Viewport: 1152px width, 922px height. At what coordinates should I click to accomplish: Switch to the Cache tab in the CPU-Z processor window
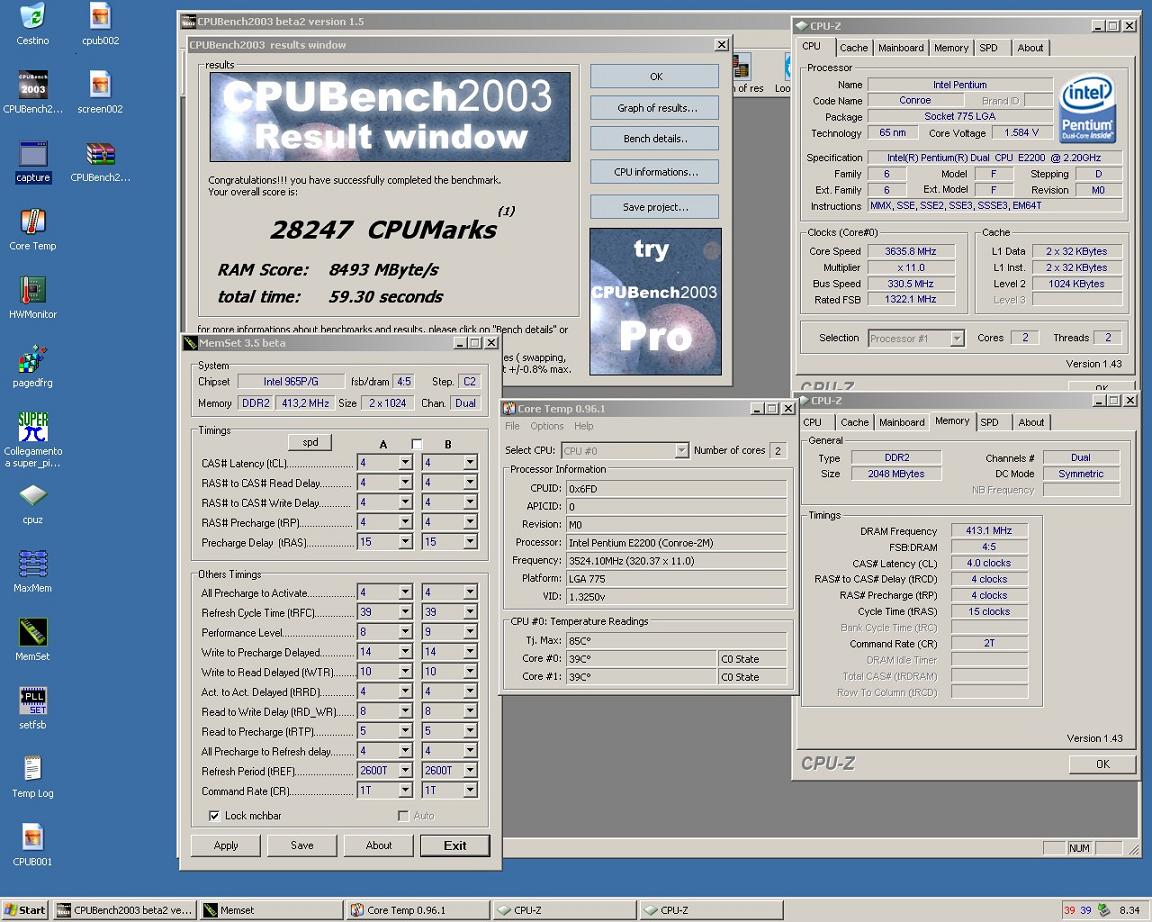pos(854,48)
